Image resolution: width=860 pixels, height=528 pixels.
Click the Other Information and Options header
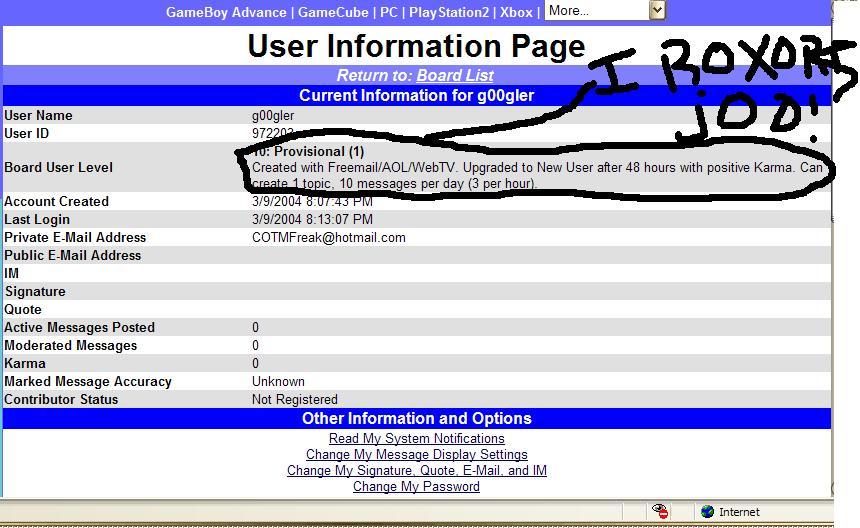tap(416, 418)
